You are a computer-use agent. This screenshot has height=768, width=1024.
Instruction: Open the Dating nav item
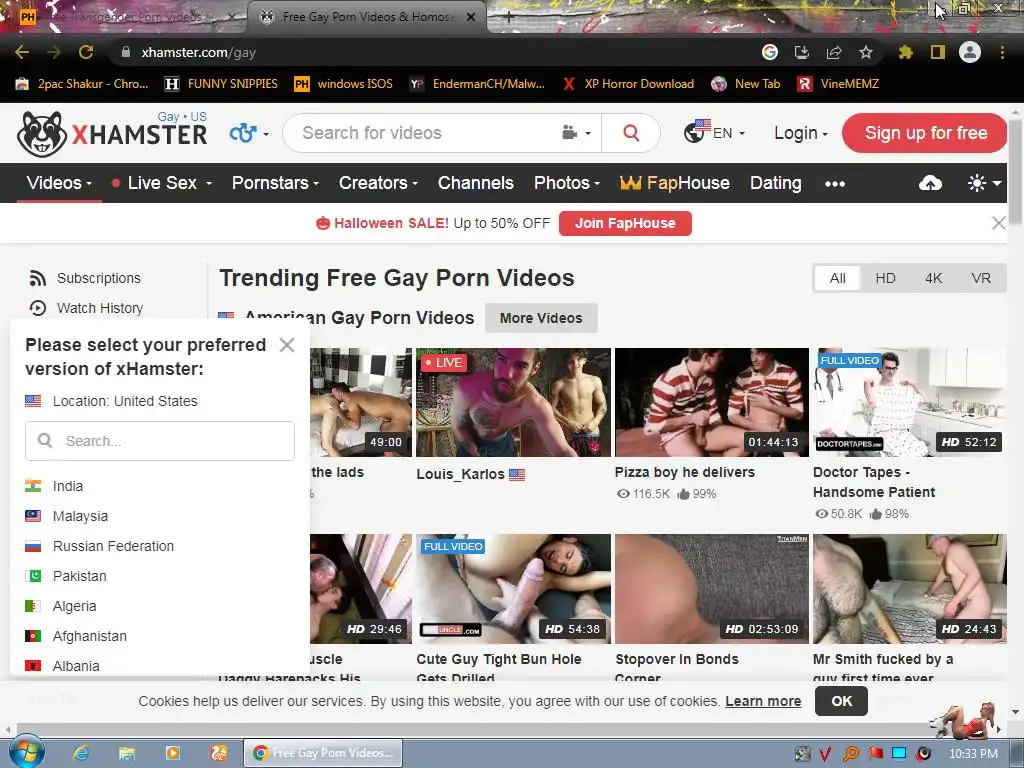(775, 184)
